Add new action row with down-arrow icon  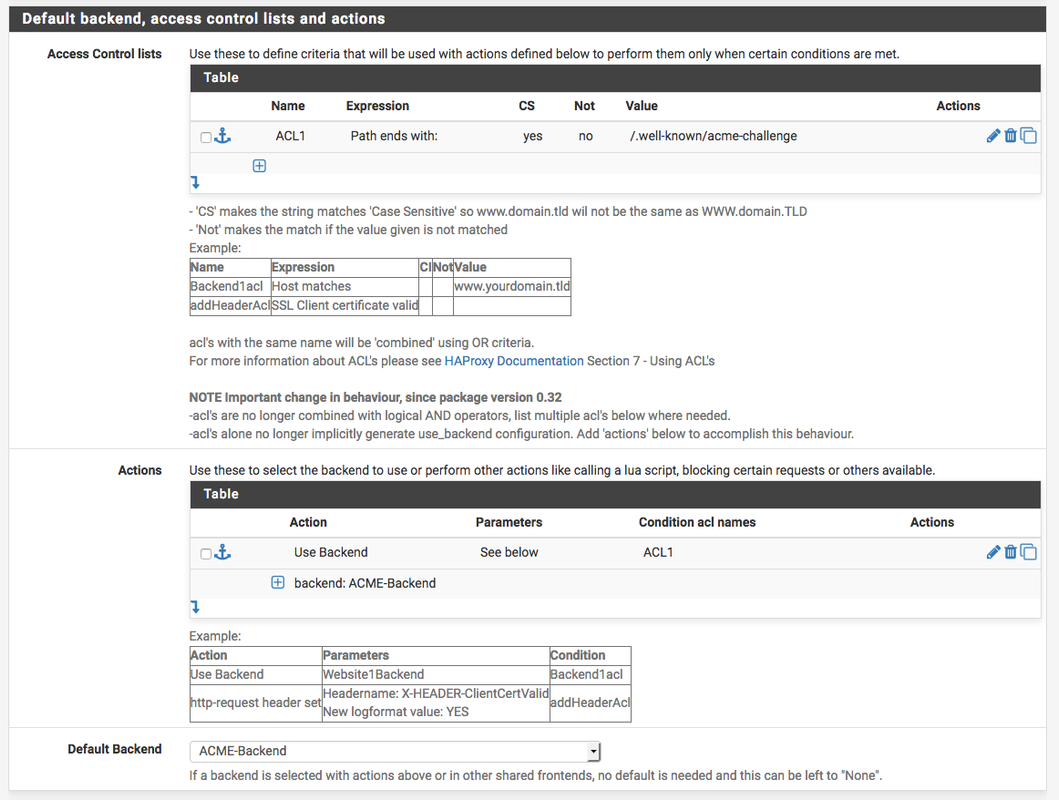tap(195, 607)
